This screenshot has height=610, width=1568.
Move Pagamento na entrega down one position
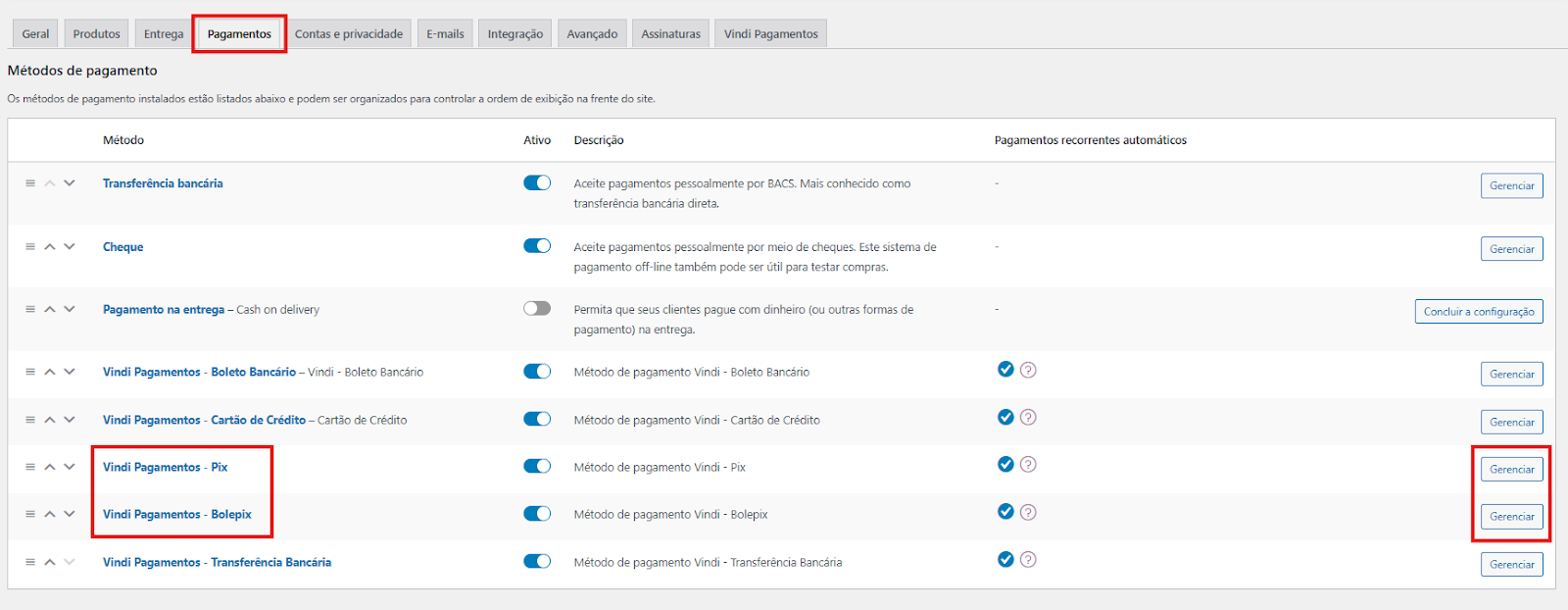(x=70, y=309)
